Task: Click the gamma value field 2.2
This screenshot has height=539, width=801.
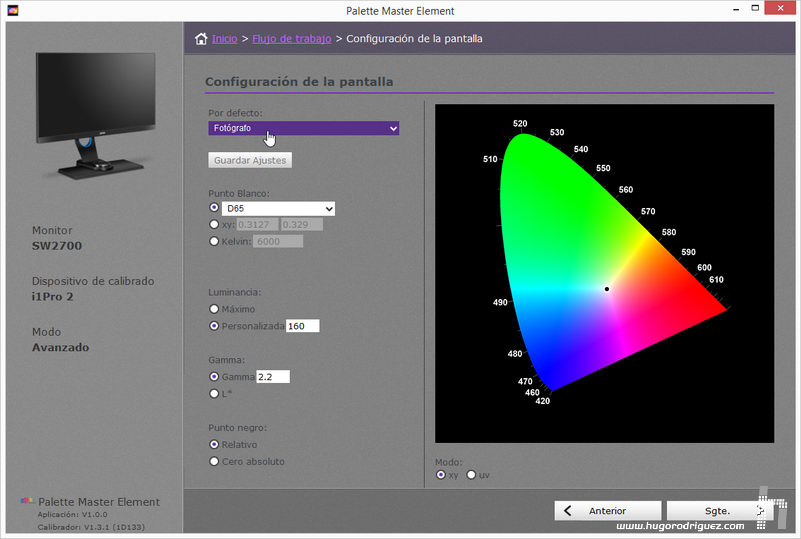Action: coord(273,377)
